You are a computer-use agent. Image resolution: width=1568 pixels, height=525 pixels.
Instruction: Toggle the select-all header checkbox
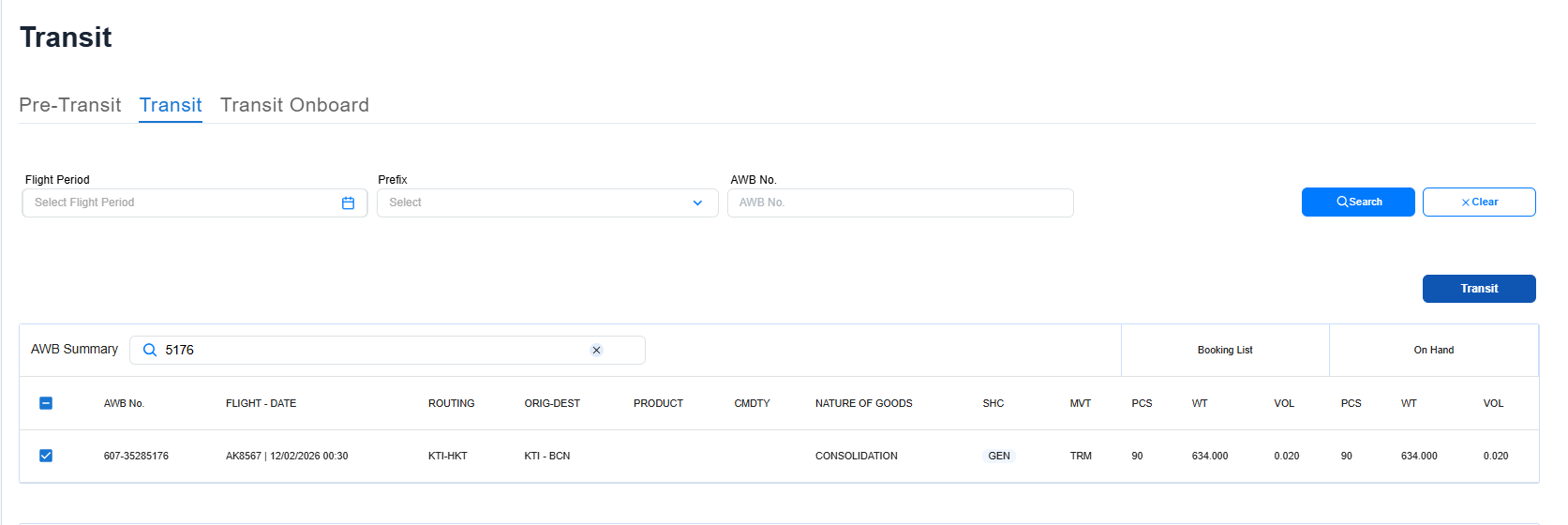pyautogui.click(x=46, y=403)
